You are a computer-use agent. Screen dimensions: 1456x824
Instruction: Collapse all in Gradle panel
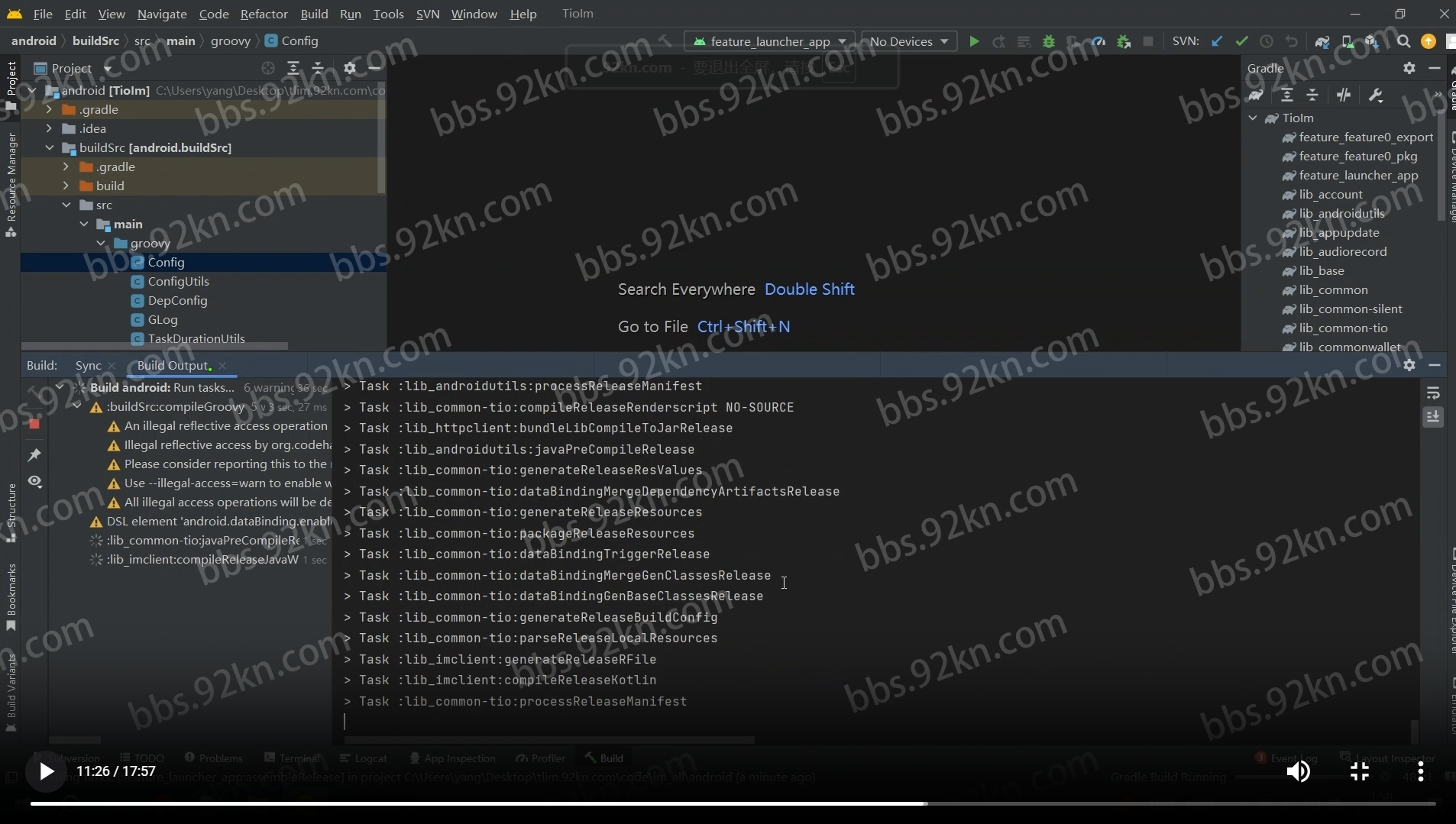tap(1312, 95)
